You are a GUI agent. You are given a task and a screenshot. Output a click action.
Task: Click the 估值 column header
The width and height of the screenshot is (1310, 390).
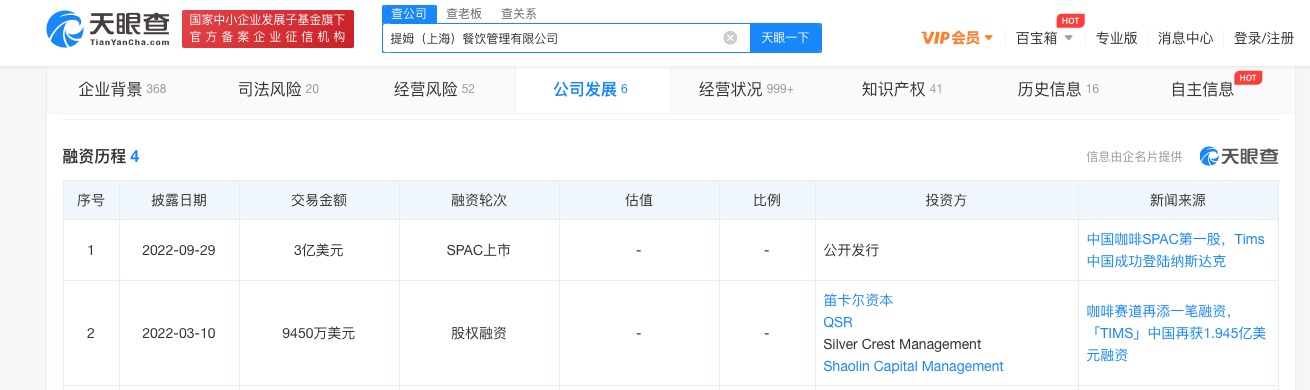(x=639, y=200)
